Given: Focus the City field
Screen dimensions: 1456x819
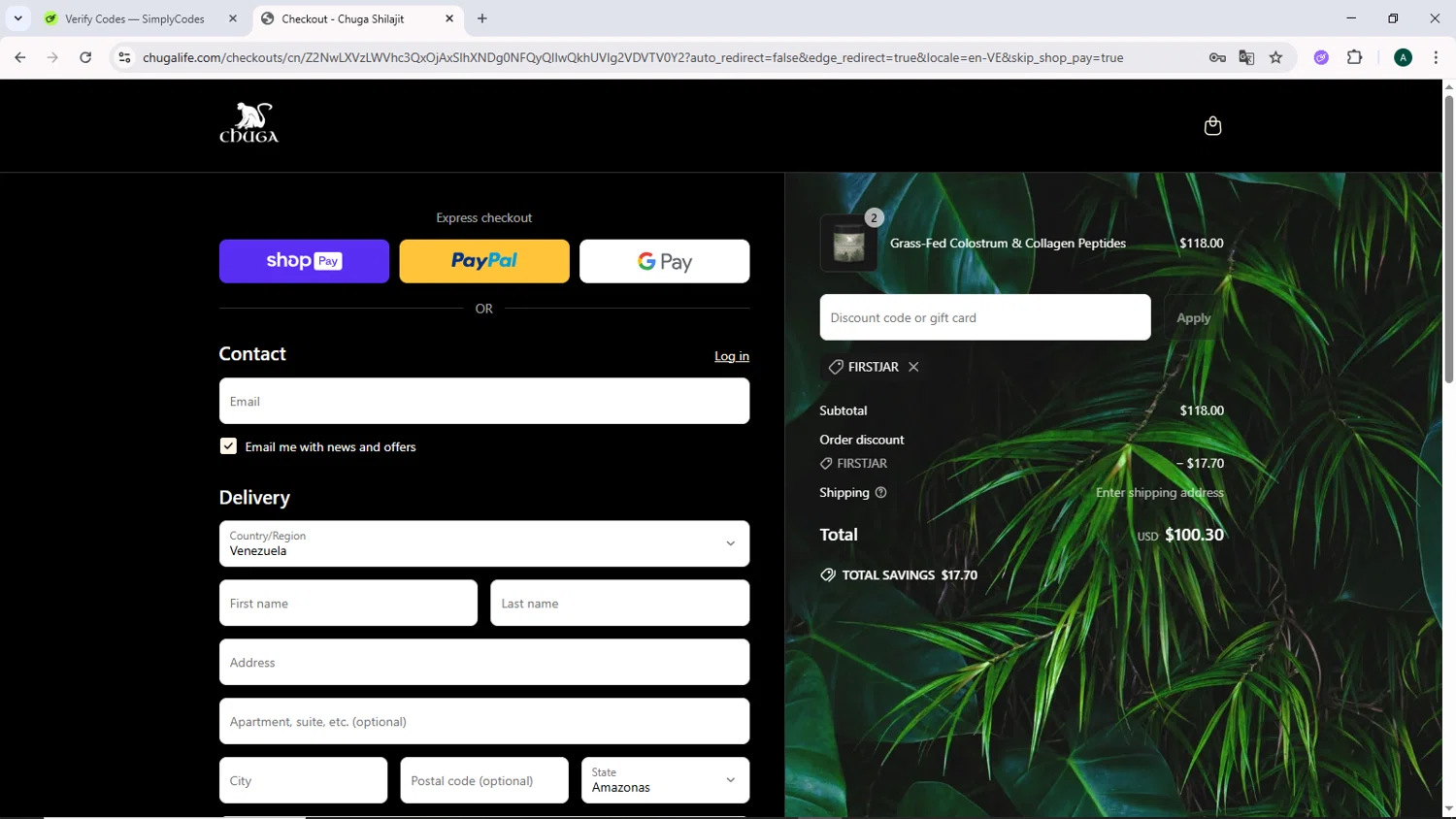Looking at the screenshot, I should point(303,780).
